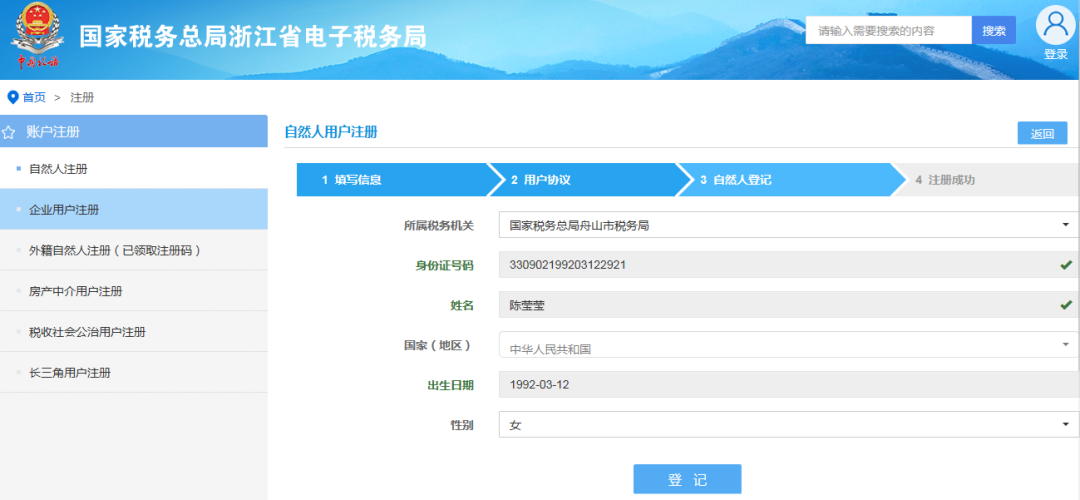Click the 账户注册 sidebar header

point(134,132)
